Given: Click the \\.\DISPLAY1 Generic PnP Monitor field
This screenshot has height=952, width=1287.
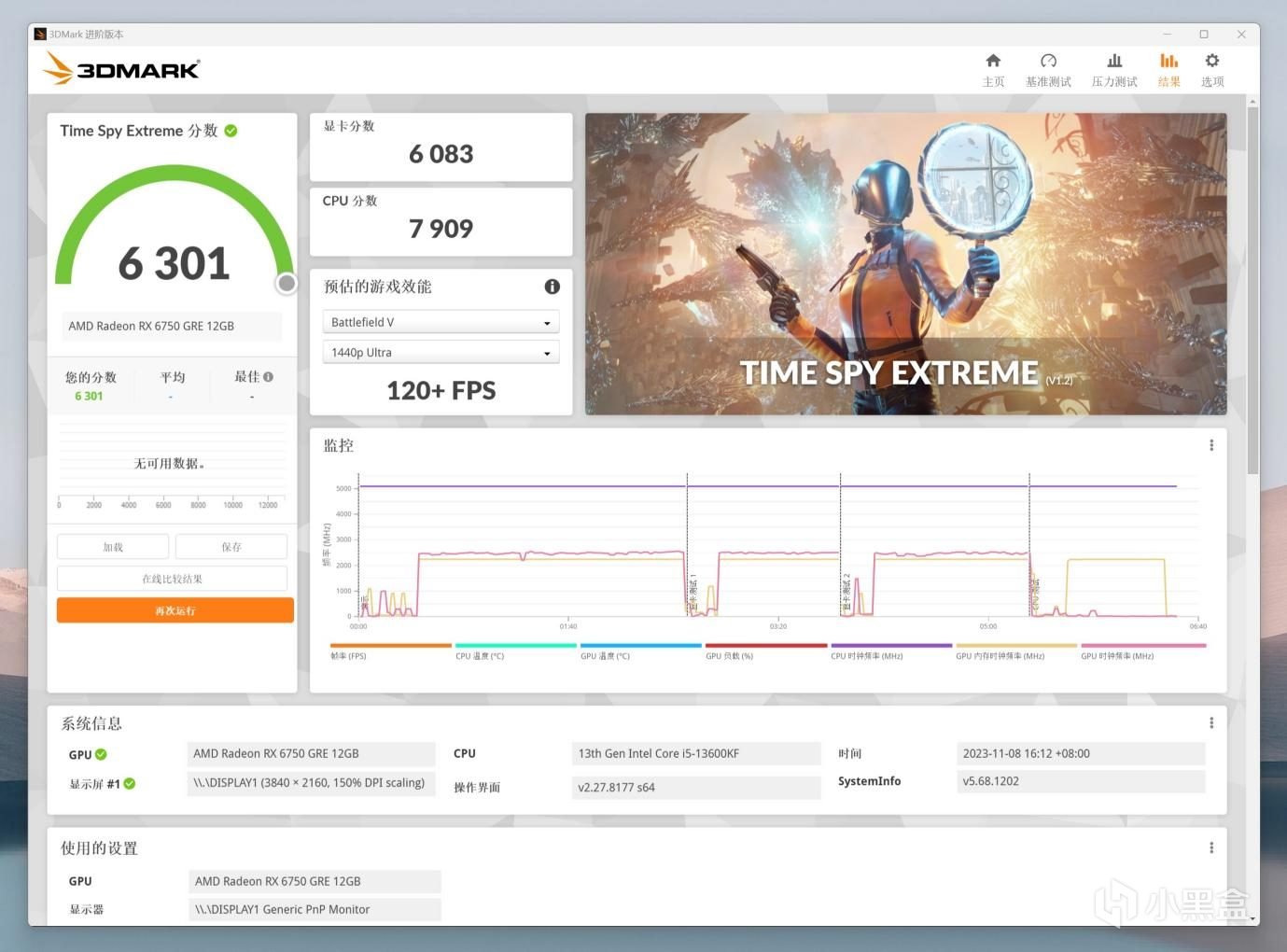Looking at the screenshot, I should pyautogui.click(x=315, y=909).
